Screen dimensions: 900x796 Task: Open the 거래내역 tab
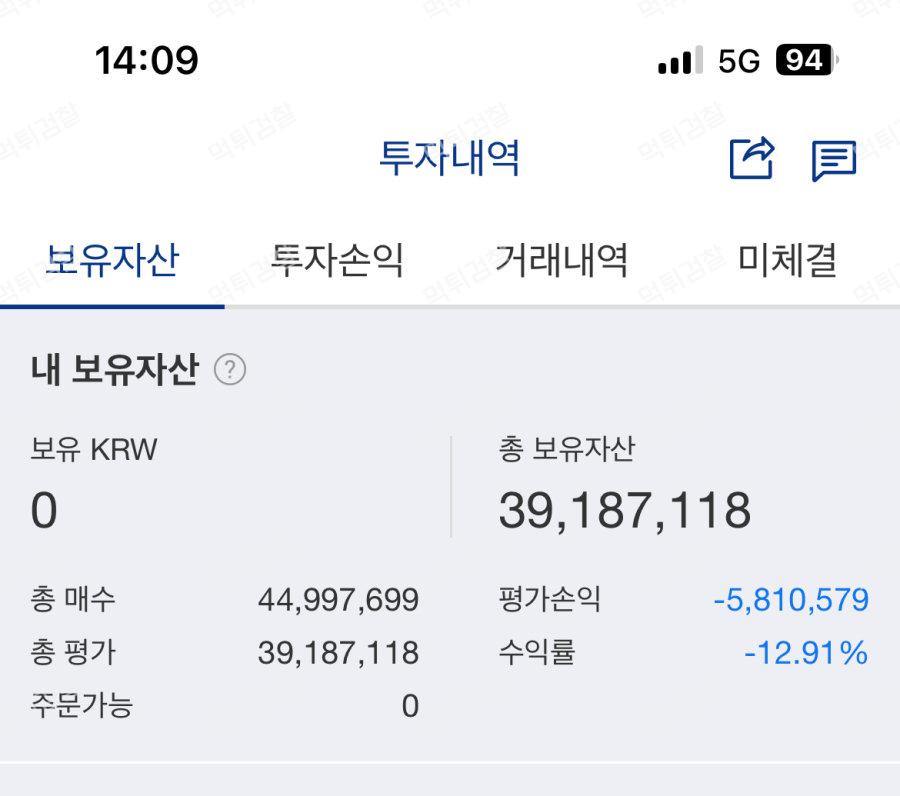[562, 261]
